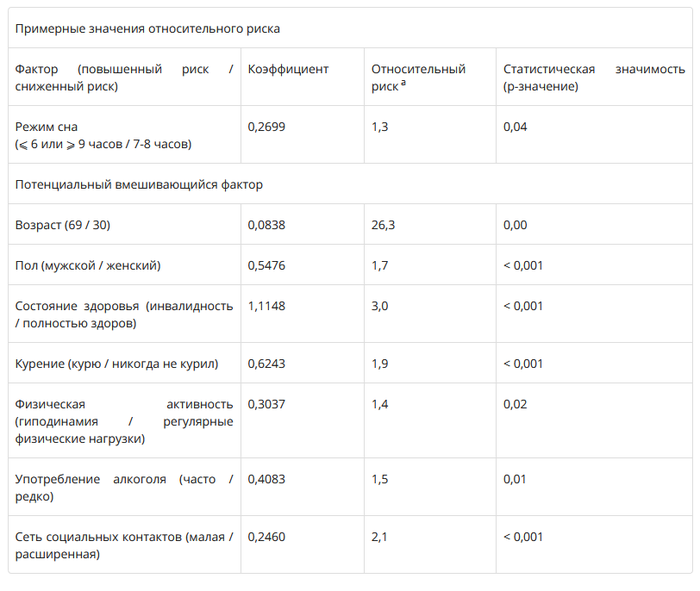Click coefficient value 0,2699

pyautogui.click(x=266, y=127)
